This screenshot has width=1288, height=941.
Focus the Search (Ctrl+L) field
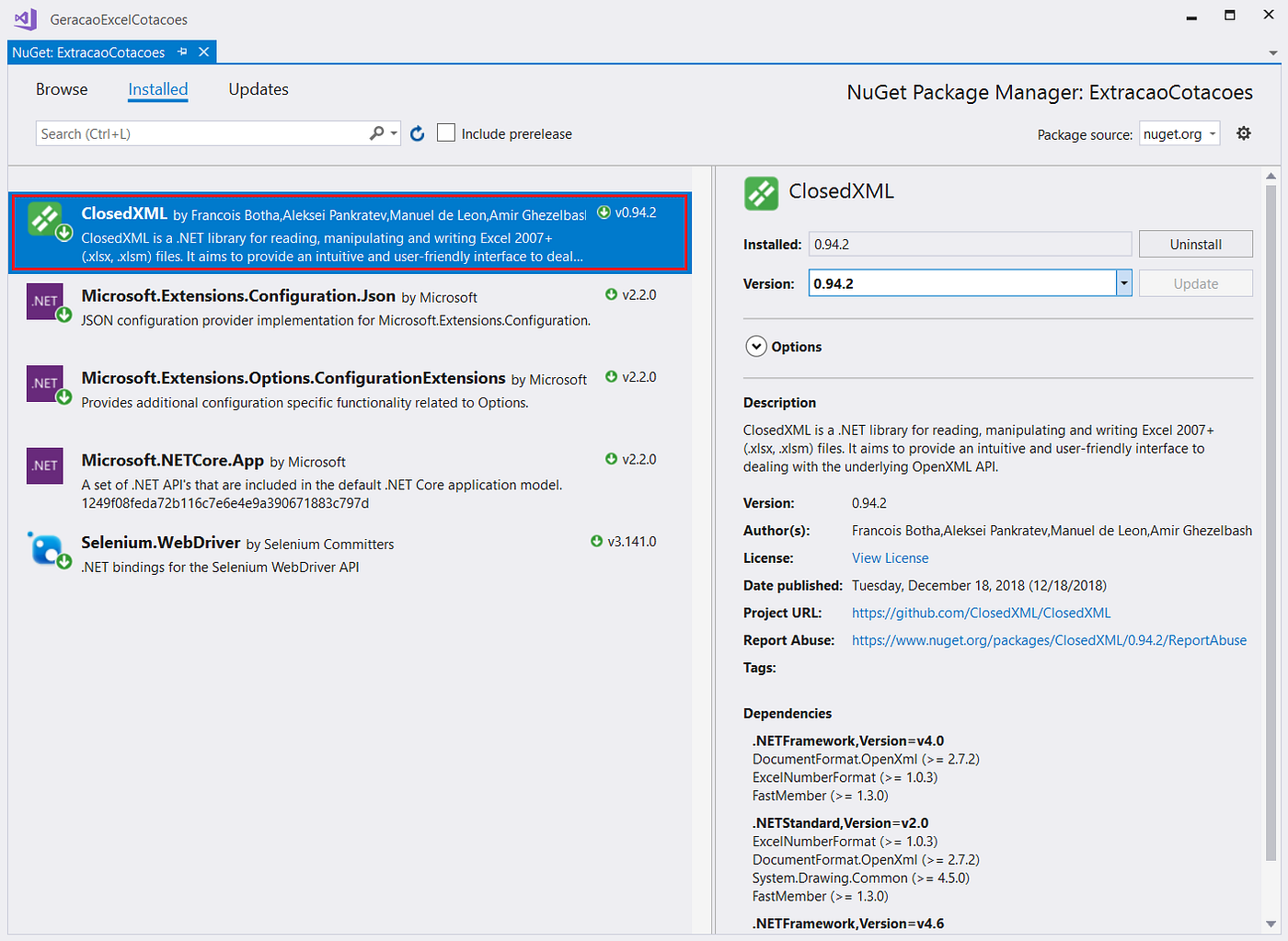click(201, 133)
